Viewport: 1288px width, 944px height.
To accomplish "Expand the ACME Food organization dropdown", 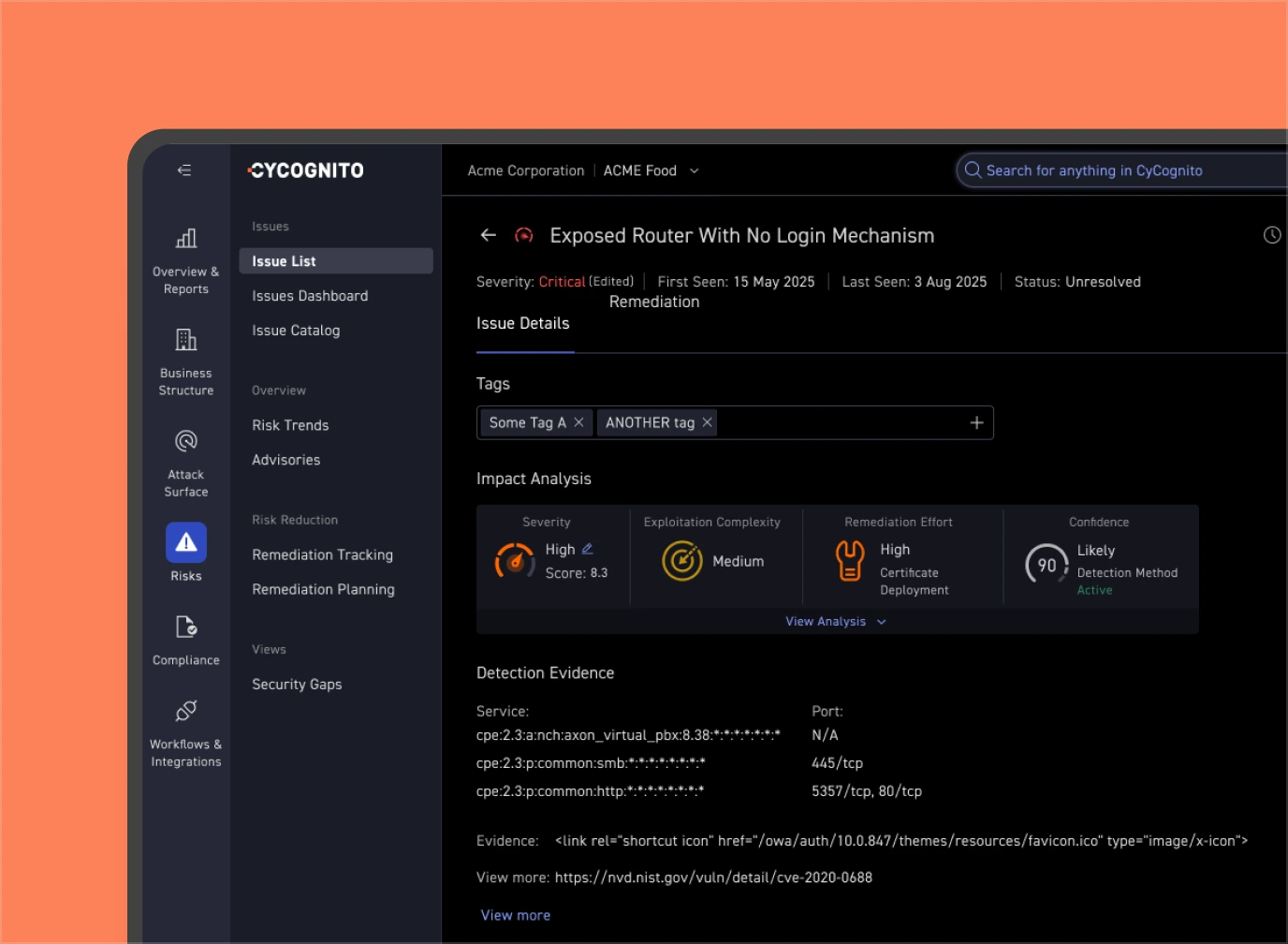I will [694, 170].
